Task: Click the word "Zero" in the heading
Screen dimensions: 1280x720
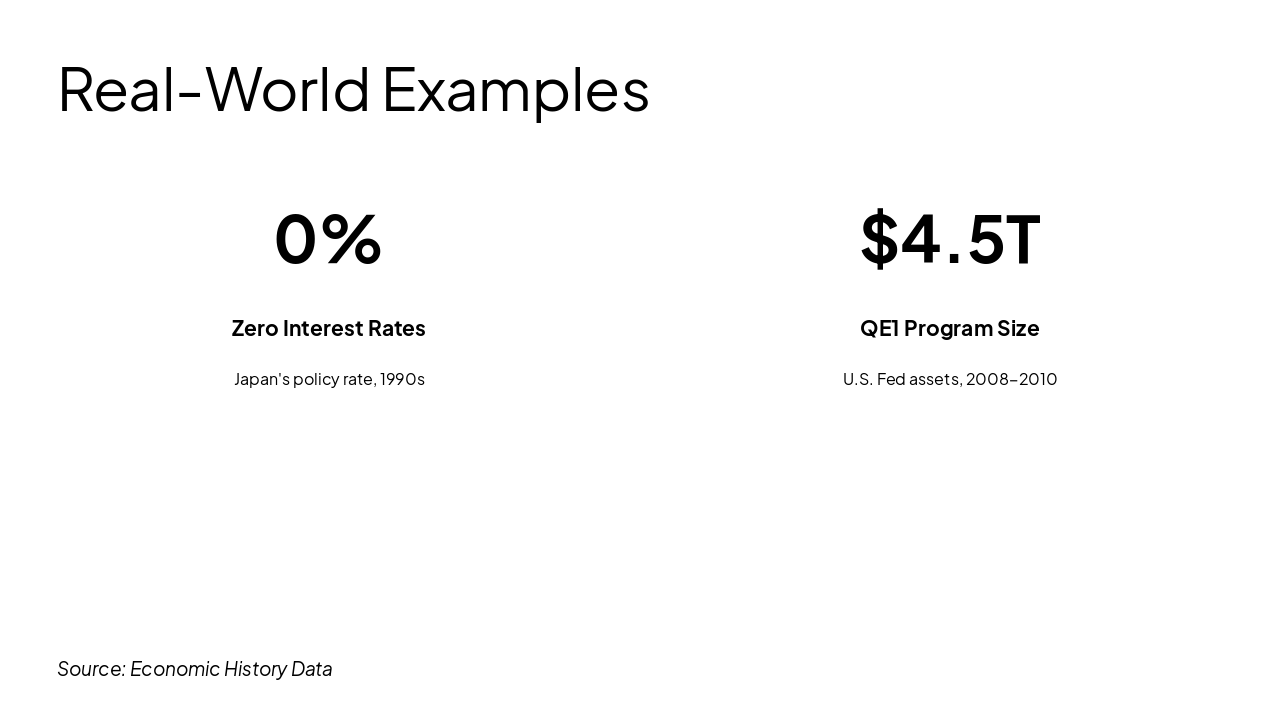Action: (254, 328)
